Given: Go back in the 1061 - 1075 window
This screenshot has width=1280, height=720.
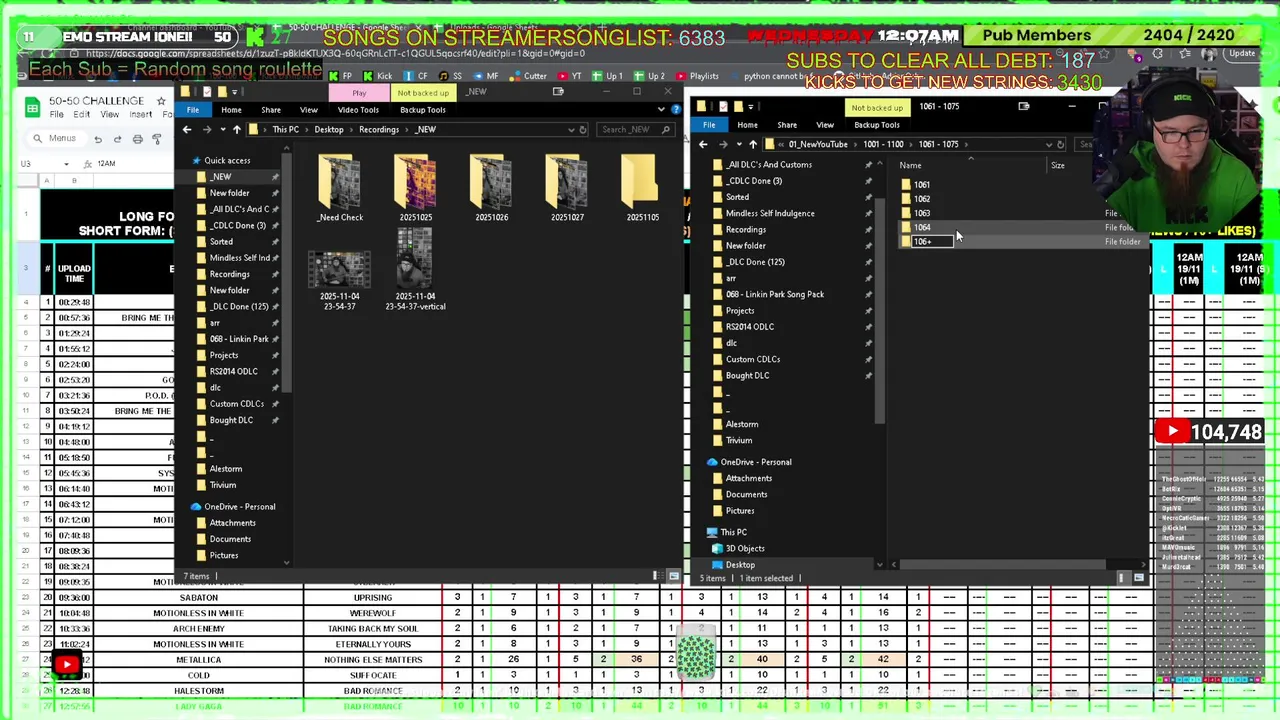Looking at the screenshot, I should click(x=703, y=144).
